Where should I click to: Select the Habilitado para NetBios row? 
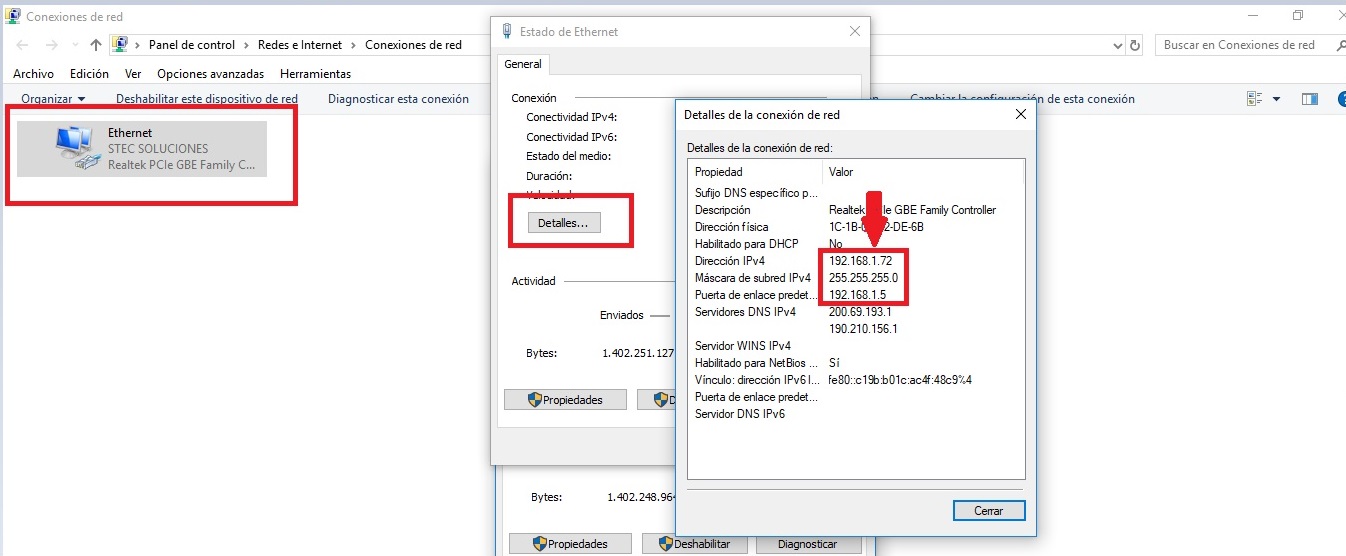856,363
